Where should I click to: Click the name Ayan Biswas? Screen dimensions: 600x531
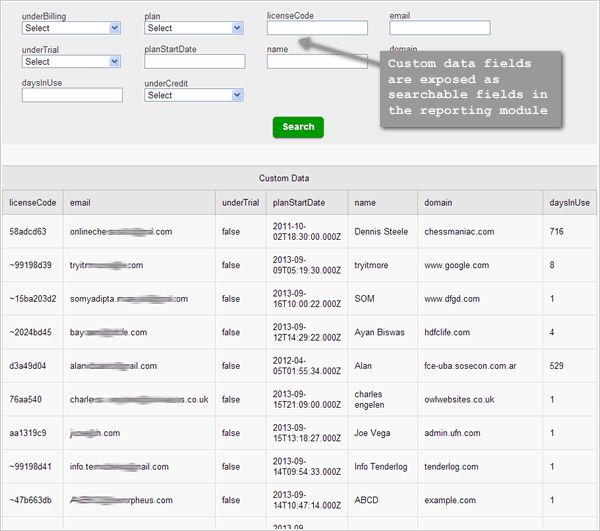tap(379, 332)
